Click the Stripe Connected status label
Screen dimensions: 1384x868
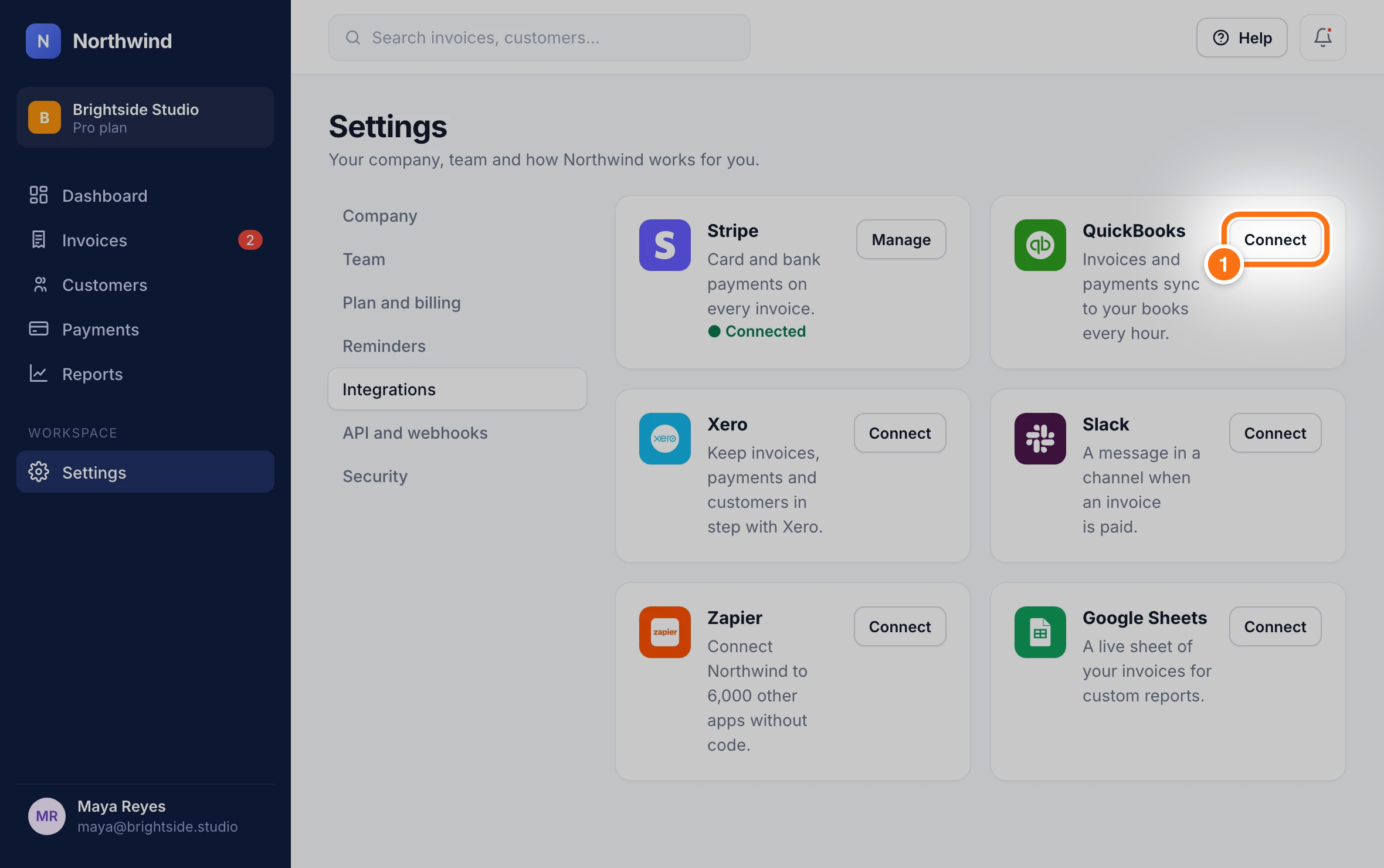(757, 331)
